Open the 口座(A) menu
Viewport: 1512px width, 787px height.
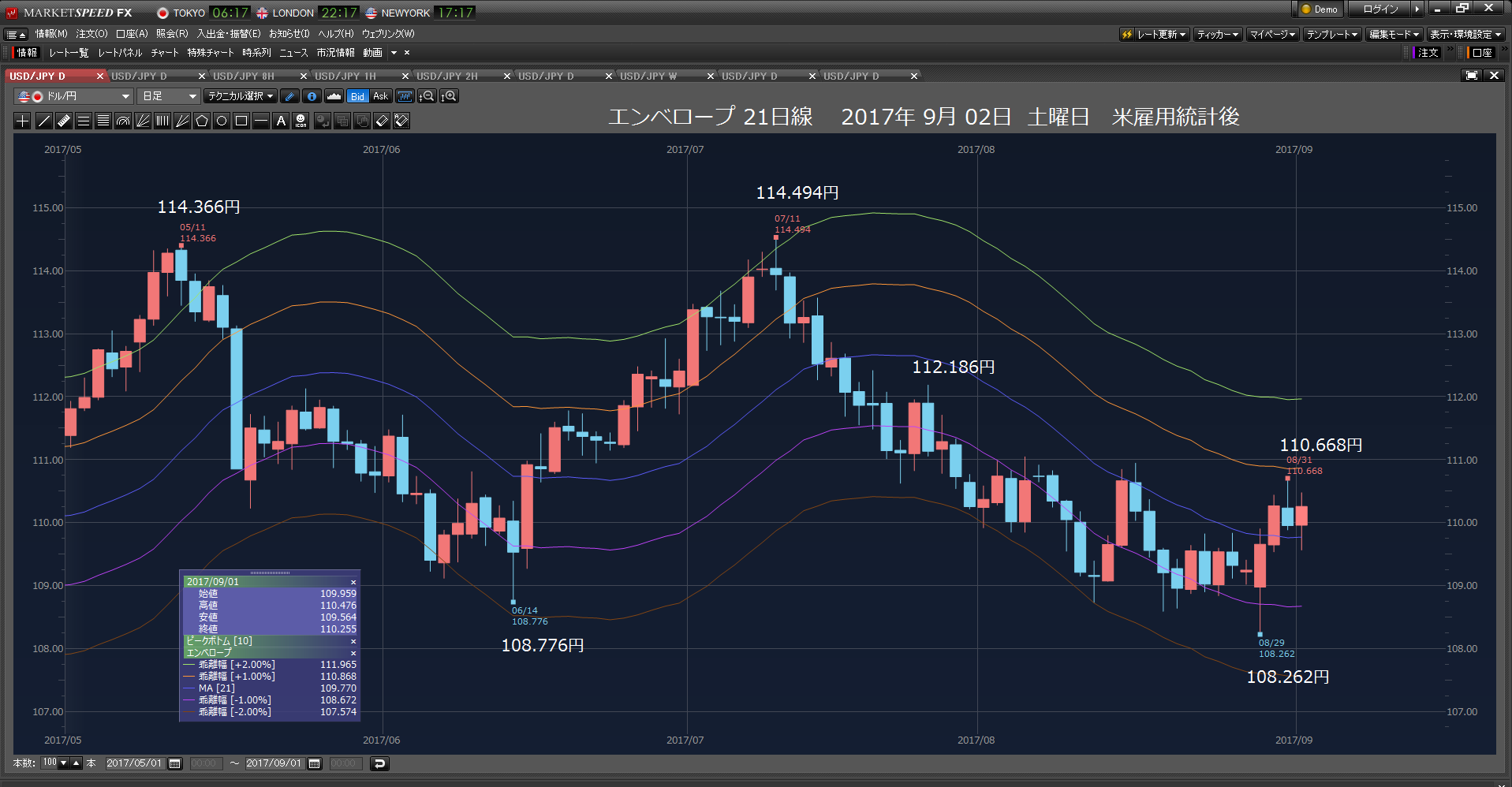(x=132, y=34)
